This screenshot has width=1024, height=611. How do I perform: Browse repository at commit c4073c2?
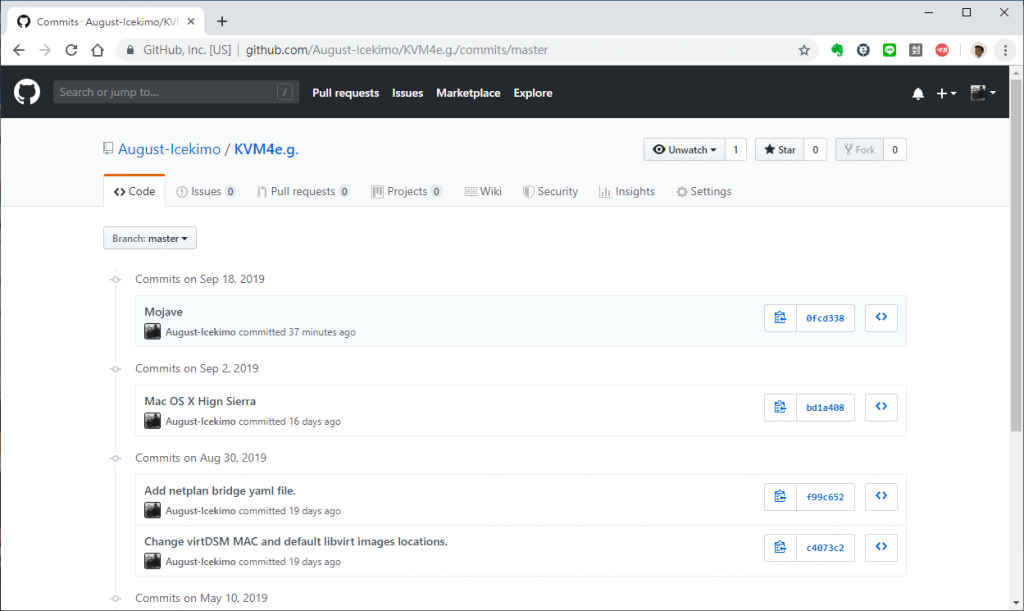coord(881,547)
